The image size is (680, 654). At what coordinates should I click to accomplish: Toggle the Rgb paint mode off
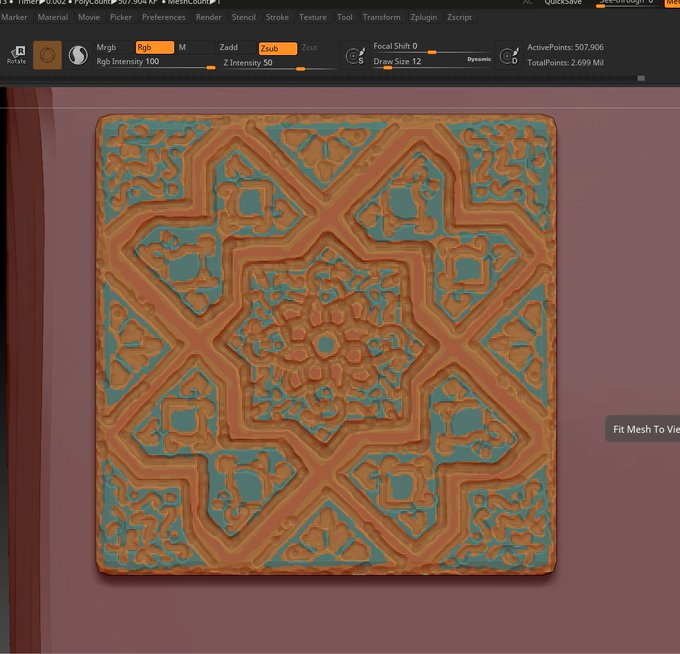[155, 47]
